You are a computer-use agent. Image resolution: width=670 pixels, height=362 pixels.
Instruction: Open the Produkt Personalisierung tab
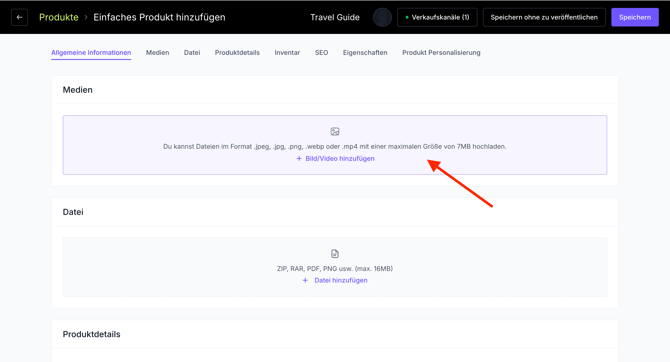(441, 53)
